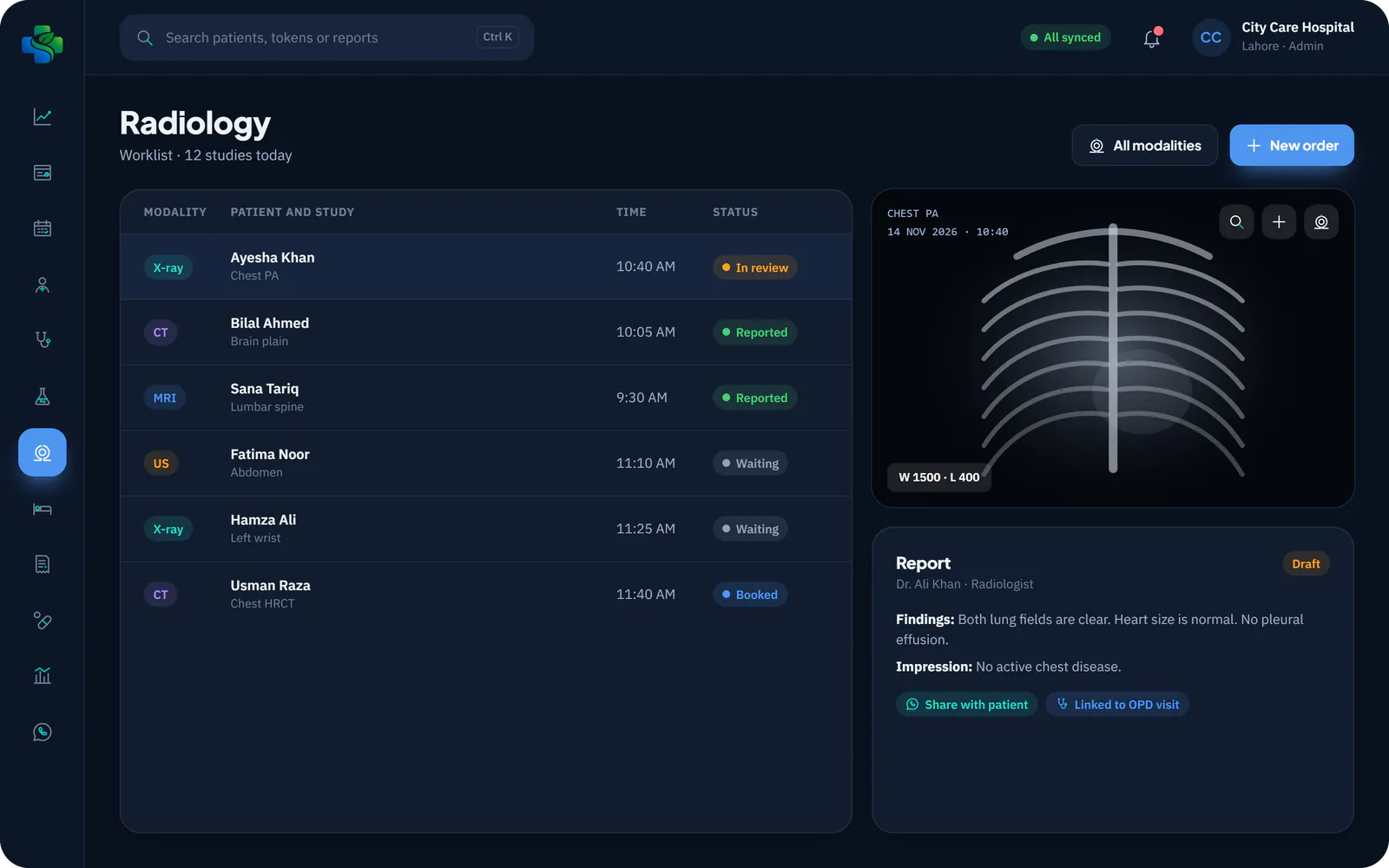Click the W 1500 · L 400 window level badge
The height and width of the screenshot is (868, 1389).
tap(939, 477)
